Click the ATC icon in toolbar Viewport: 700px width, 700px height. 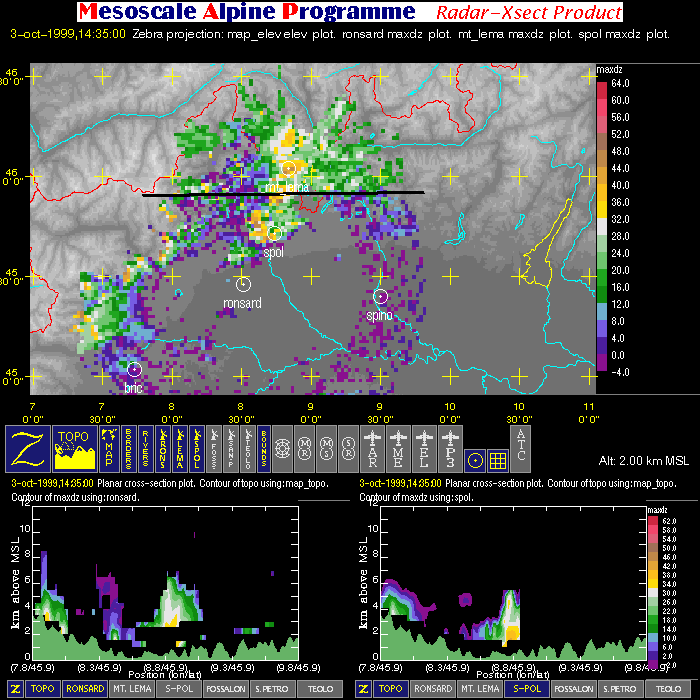tap(521, 447)
